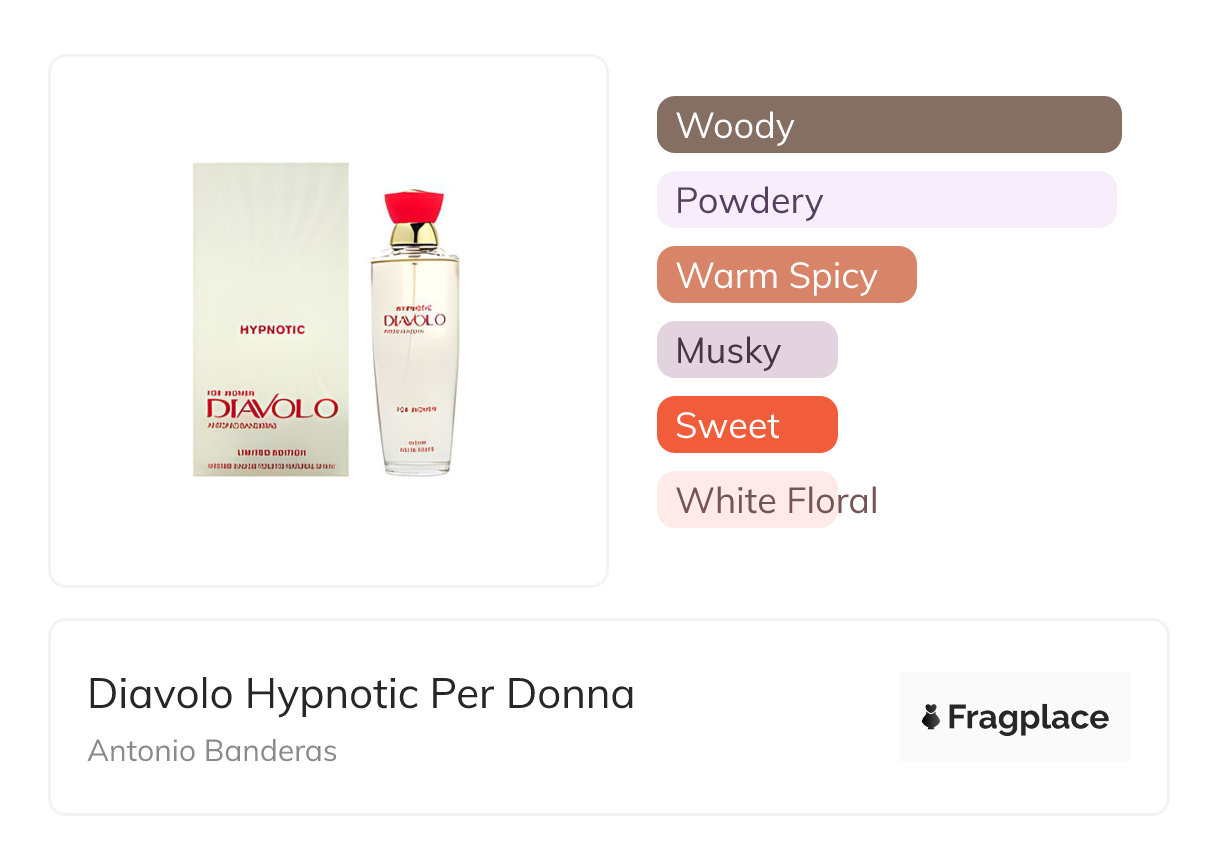Click the Diavolo Hypnotic Per Donna title

point(361,694)
